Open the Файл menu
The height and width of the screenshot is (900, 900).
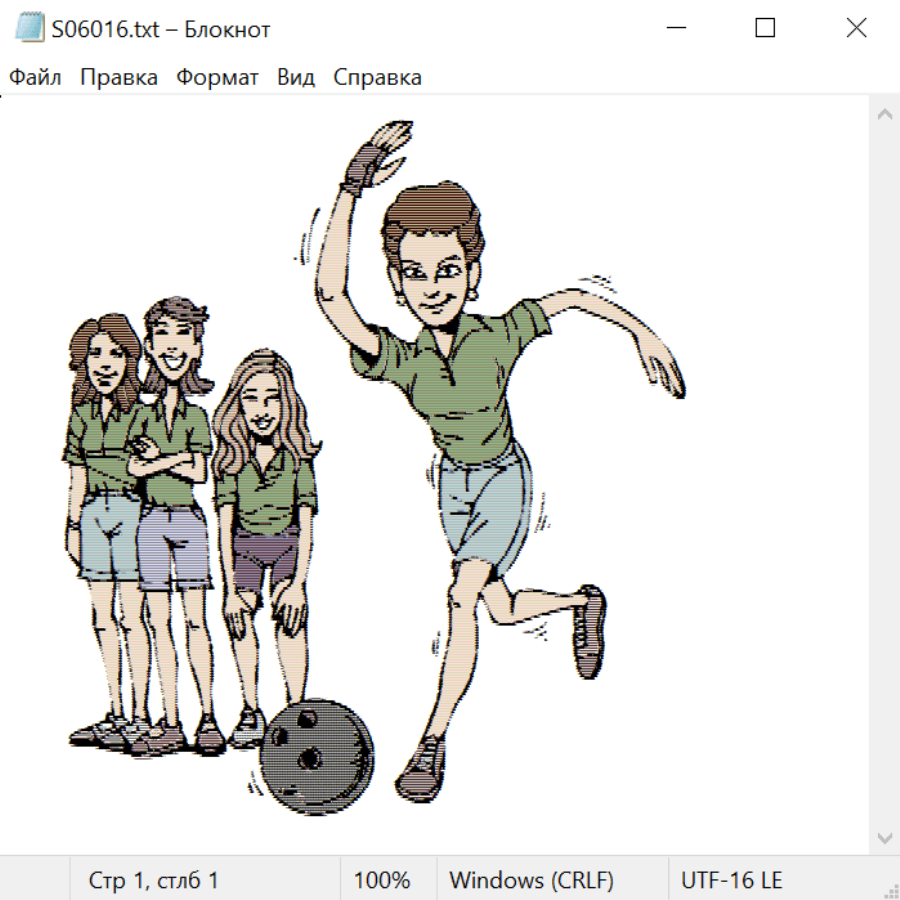point(36,78)
